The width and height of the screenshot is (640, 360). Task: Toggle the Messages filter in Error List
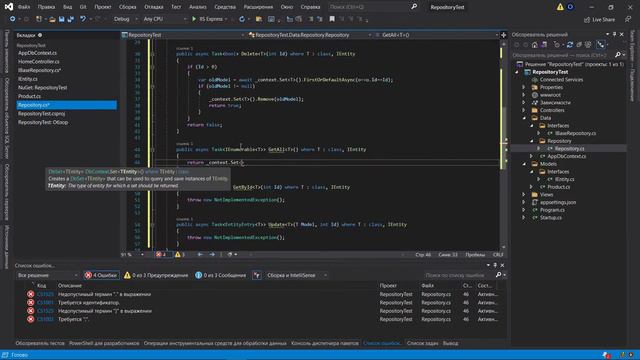[x=221, y=276]
